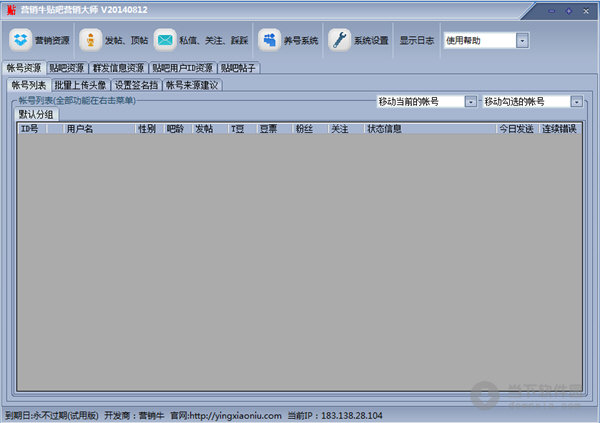Switch to 设置签名档 sub-tab

(x=136, y=85)
